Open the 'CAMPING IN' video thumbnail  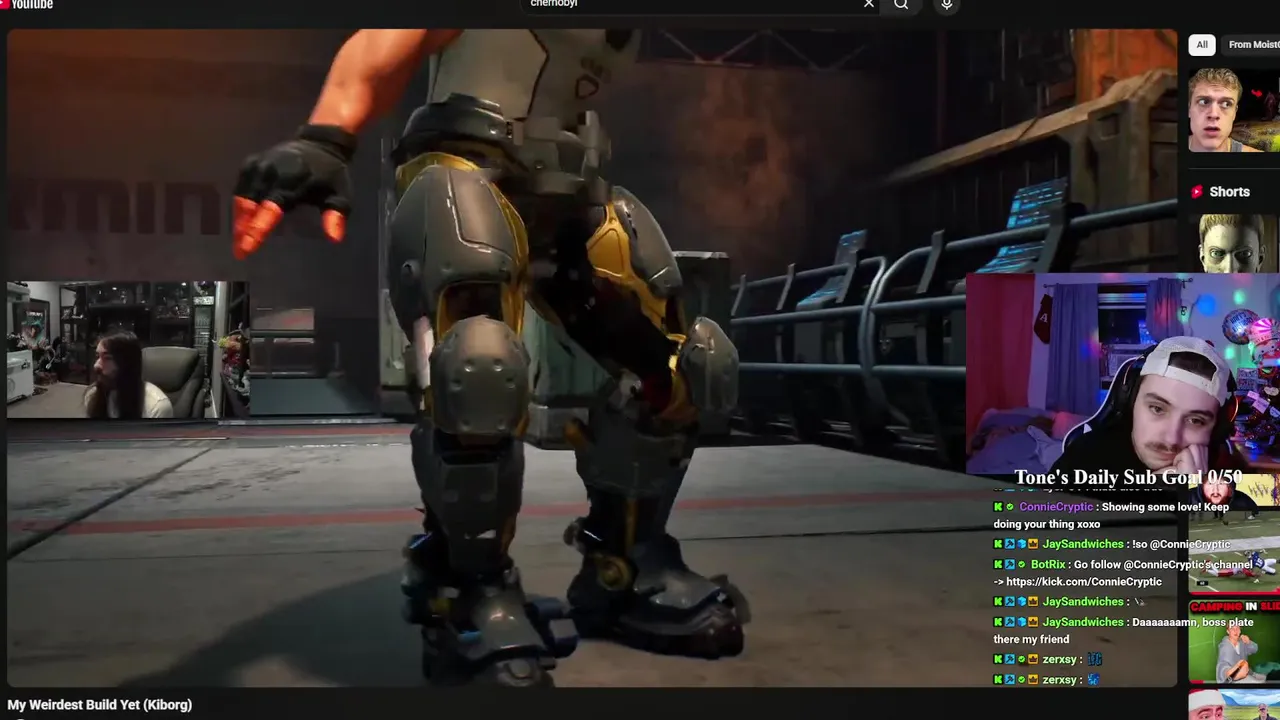[x=1234, y=640]
